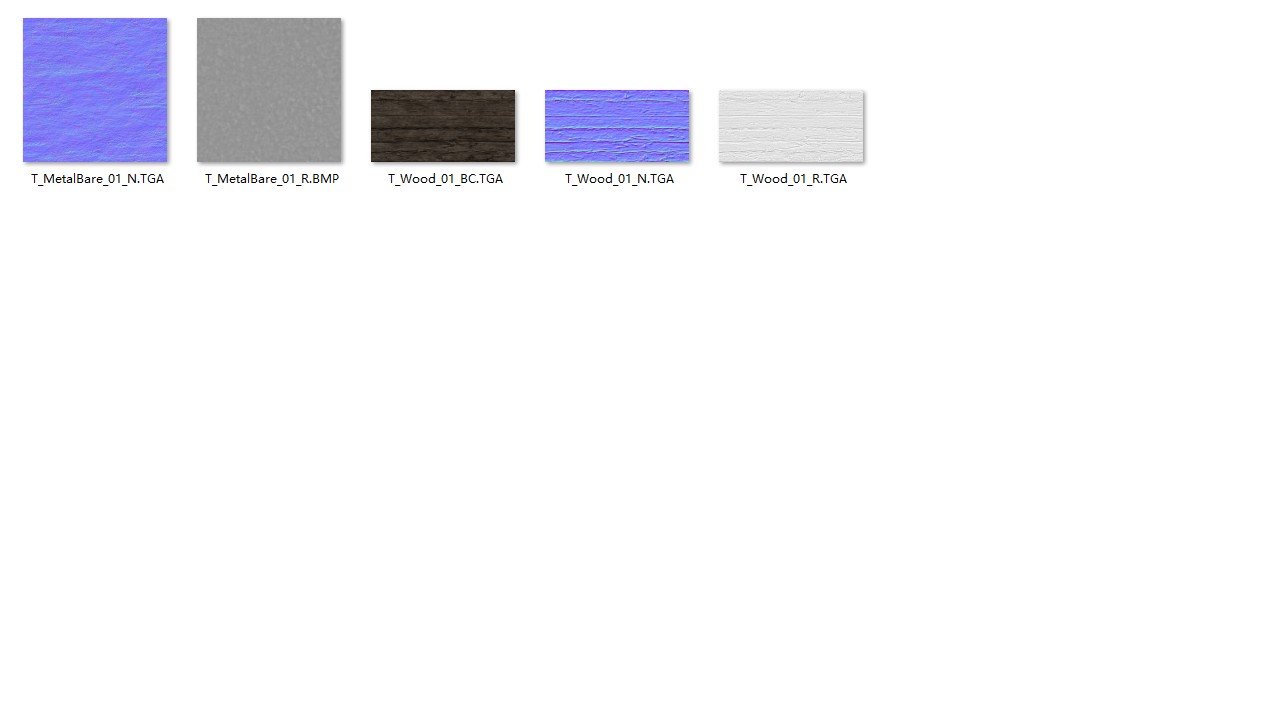Screen dimensions: 1280x720
Task: Highlight the last file in the row
Action: (x=791, y=126)
